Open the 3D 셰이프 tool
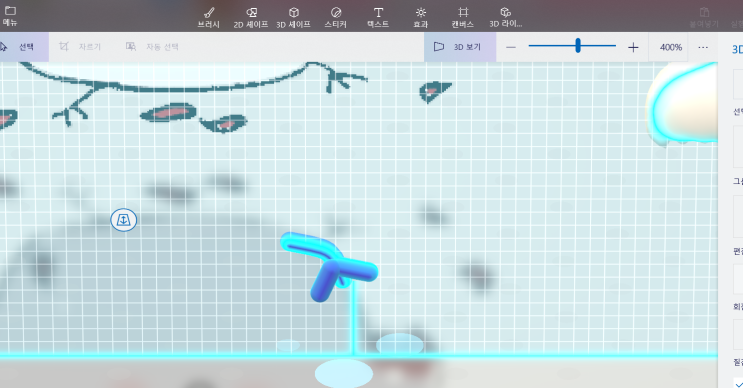This screenshot has height=388, width=743. point(293,17)
